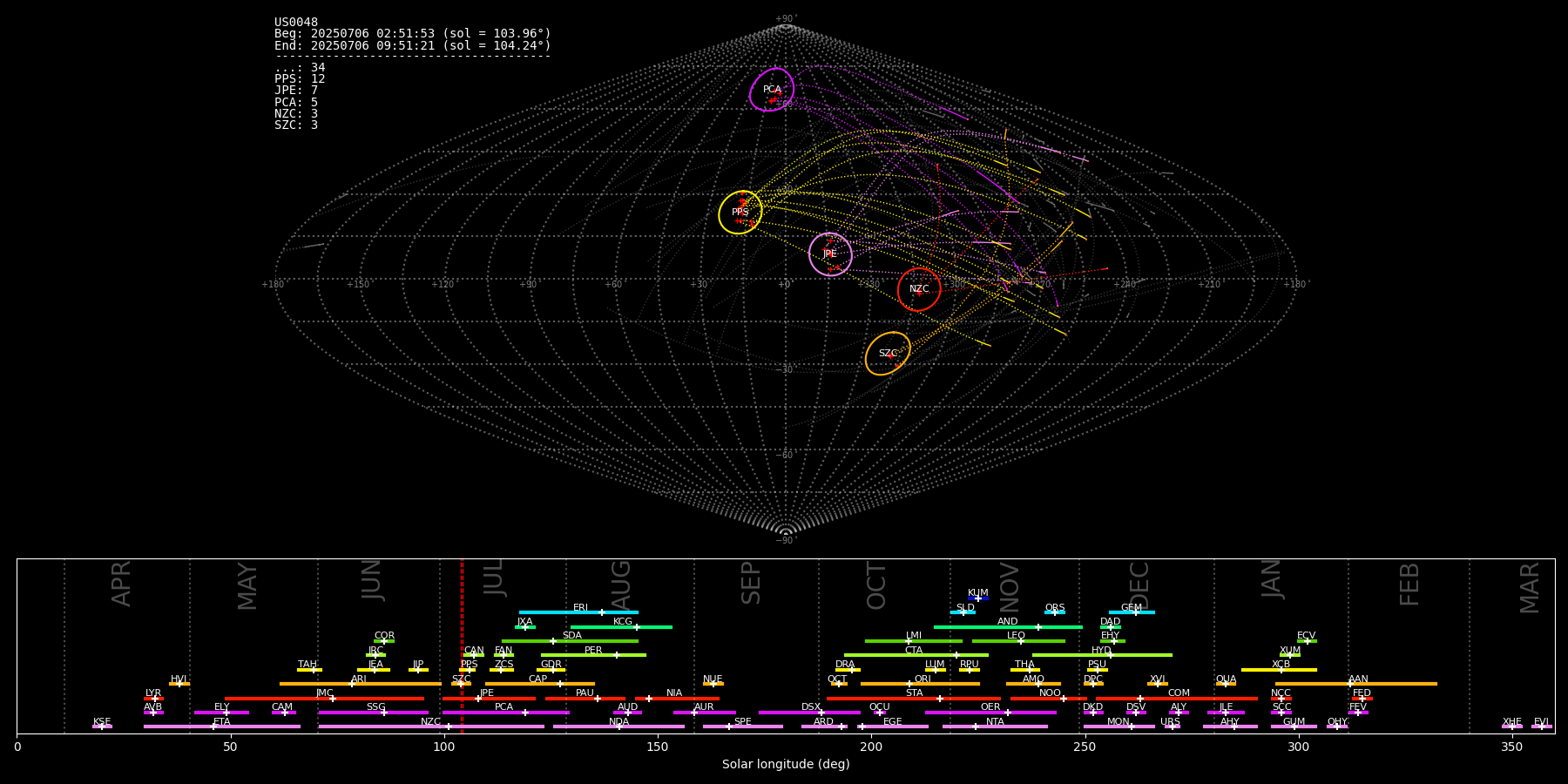Select the COM shower bar

click(1178, 699)
